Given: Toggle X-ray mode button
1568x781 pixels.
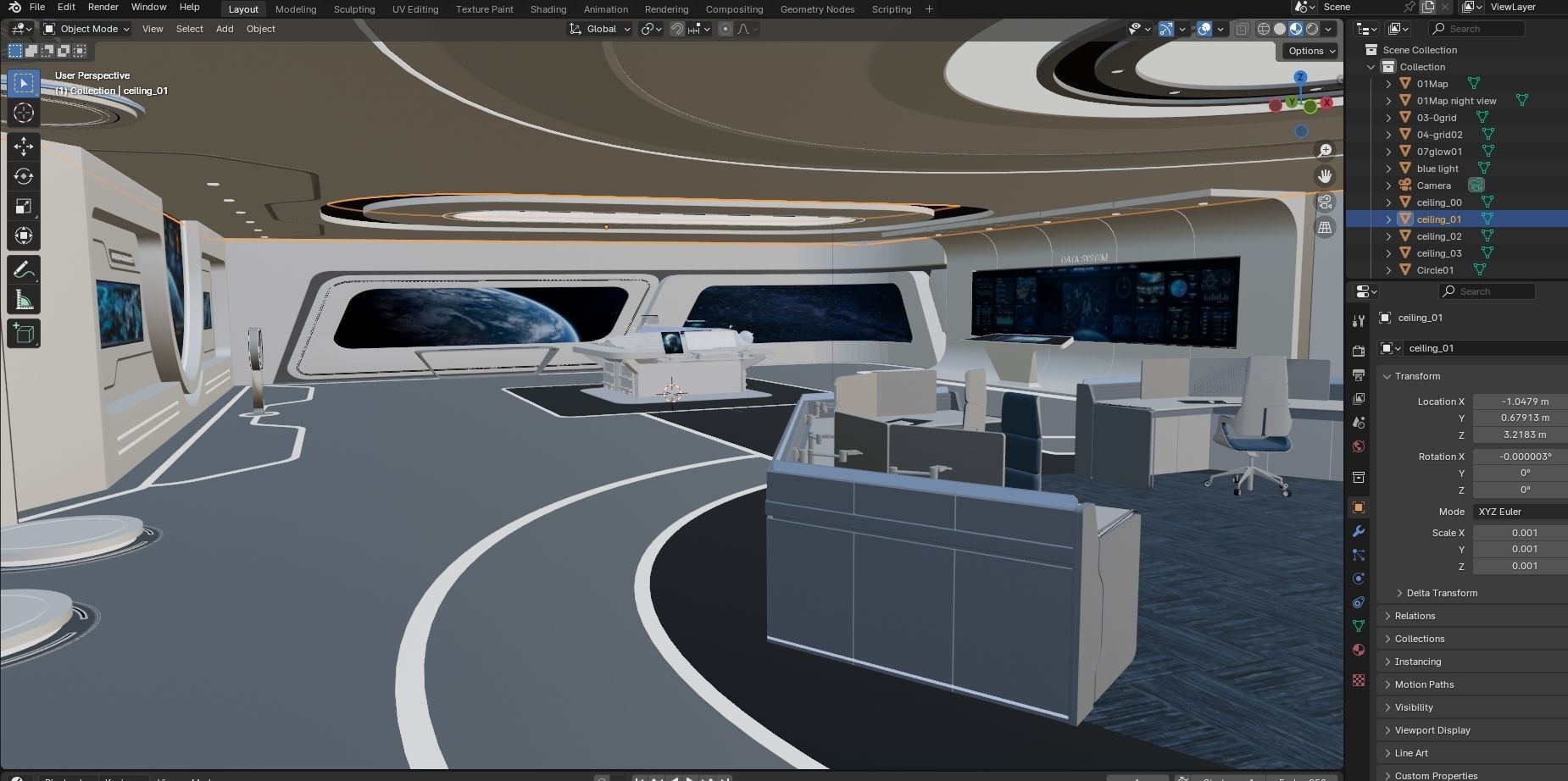Looking at the screenshot, I should click(1242, 29).
